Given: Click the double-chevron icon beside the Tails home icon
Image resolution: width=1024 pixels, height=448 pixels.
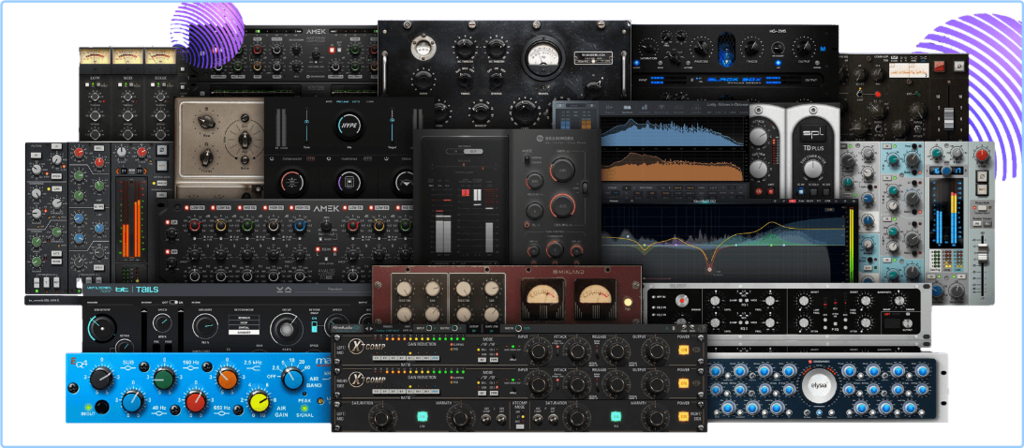Looking at the screenshot, I should [x=280, y=290].
